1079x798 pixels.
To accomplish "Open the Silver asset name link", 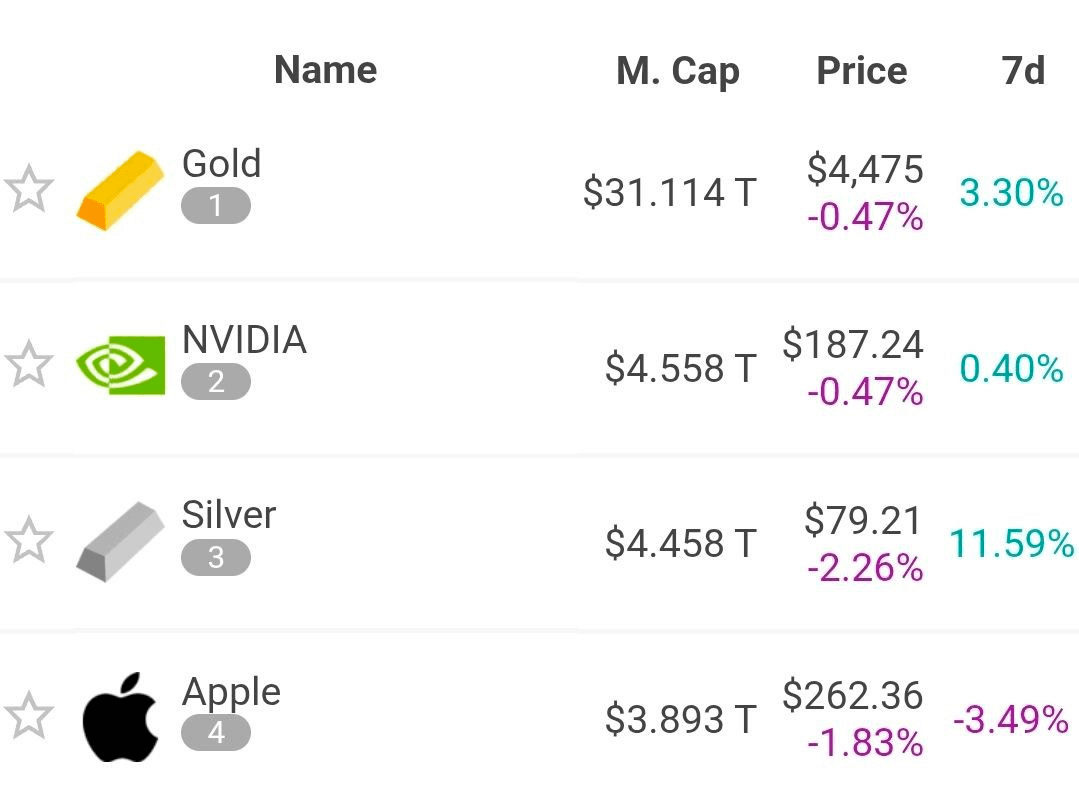I will (228, 515).
